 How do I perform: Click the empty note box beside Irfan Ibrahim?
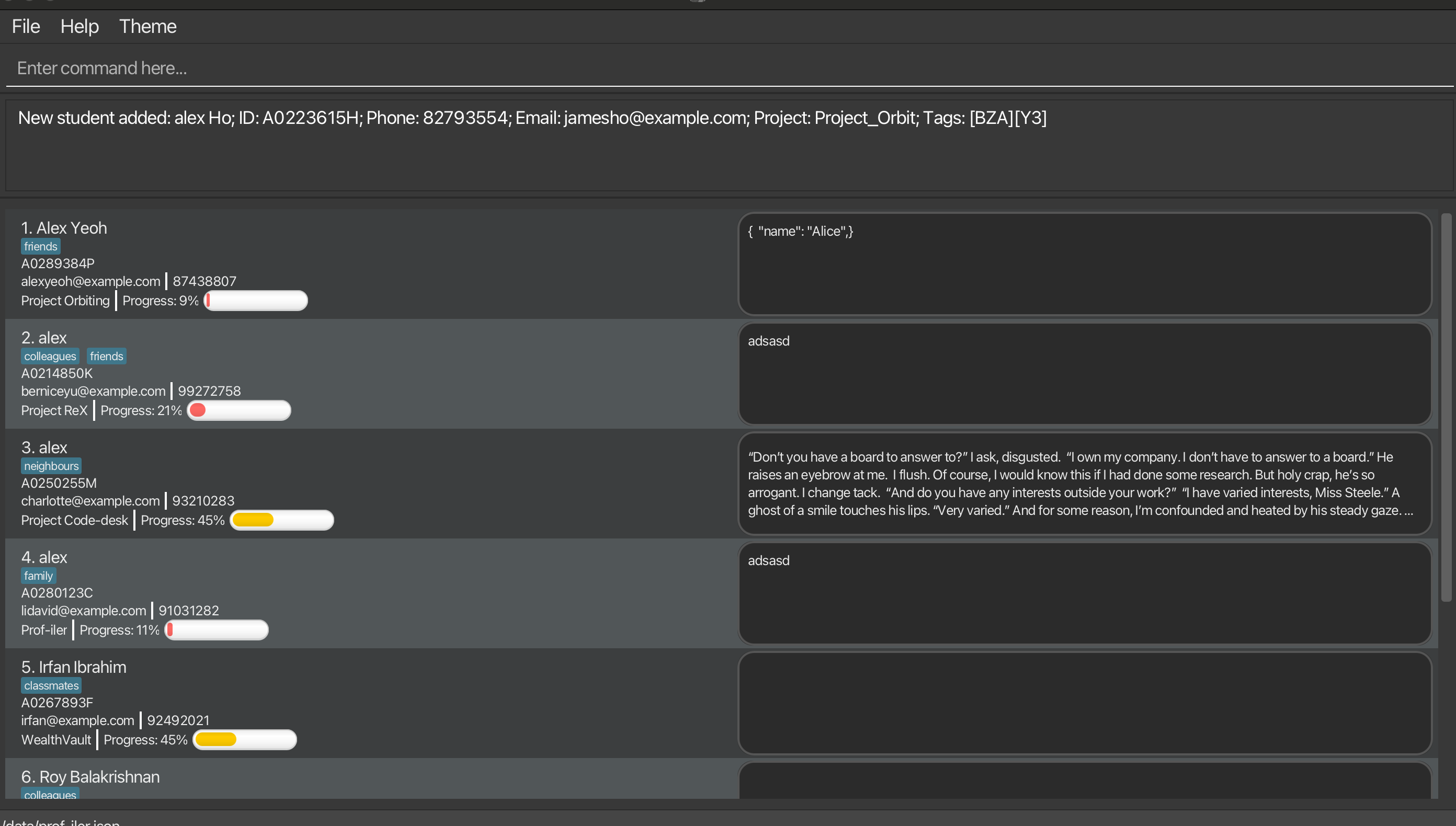1085,703
